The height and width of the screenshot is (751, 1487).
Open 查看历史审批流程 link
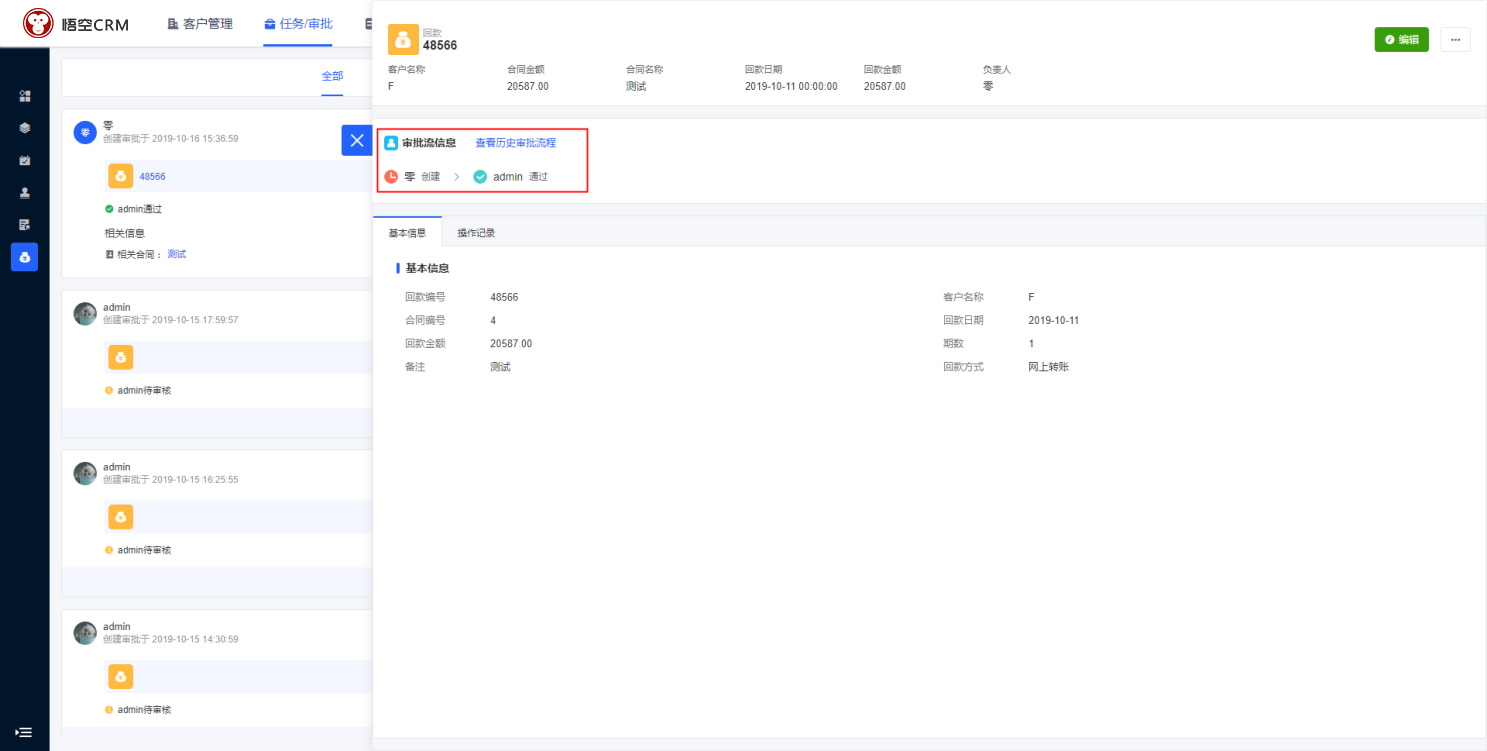515,143
